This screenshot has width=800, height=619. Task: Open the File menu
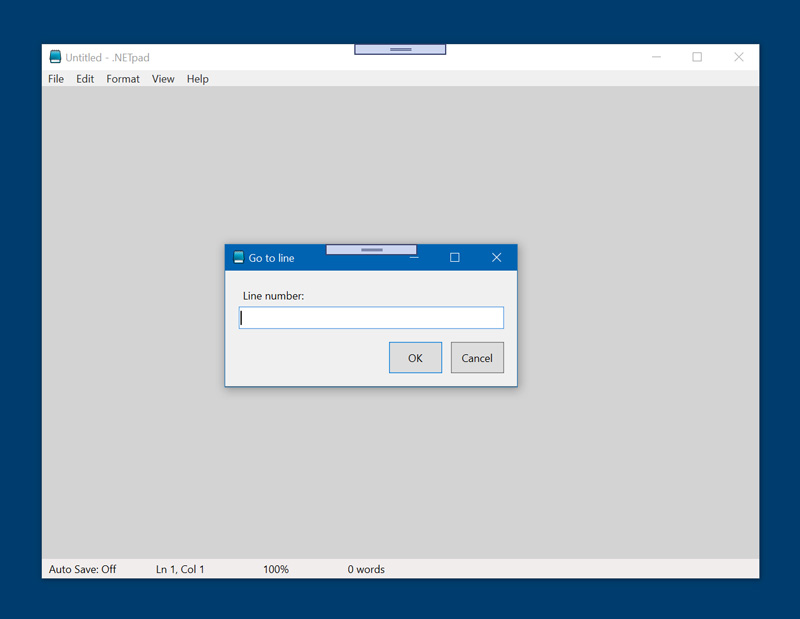click(56, 79)
